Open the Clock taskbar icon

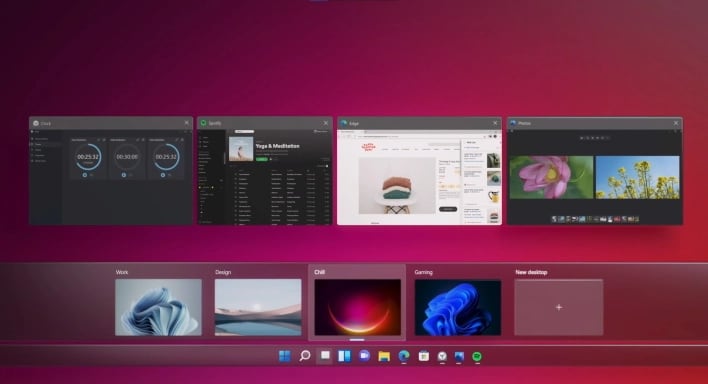coord(442,357)
